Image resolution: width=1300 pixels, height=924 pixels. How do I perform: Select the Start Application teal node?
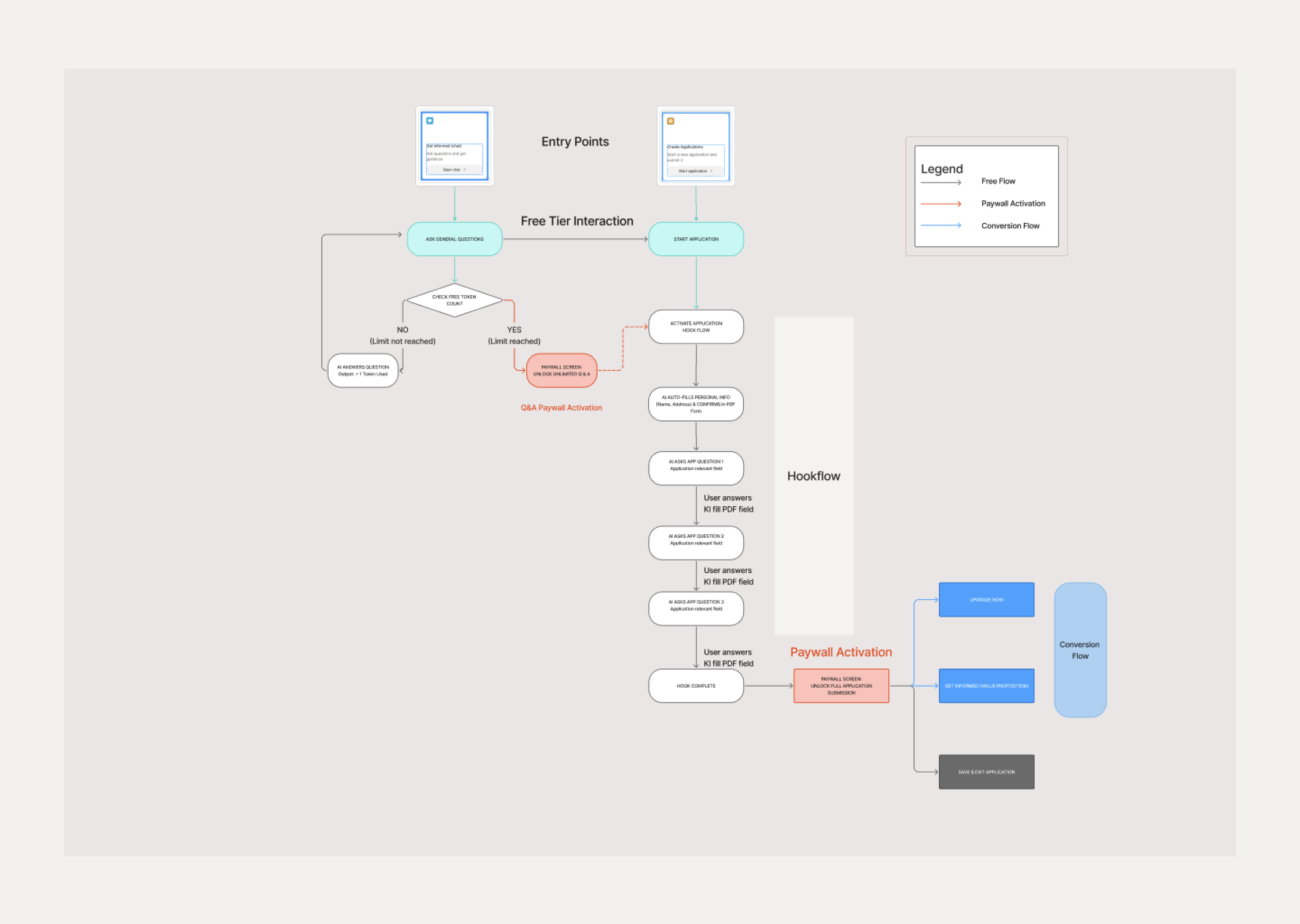(696, 239)
